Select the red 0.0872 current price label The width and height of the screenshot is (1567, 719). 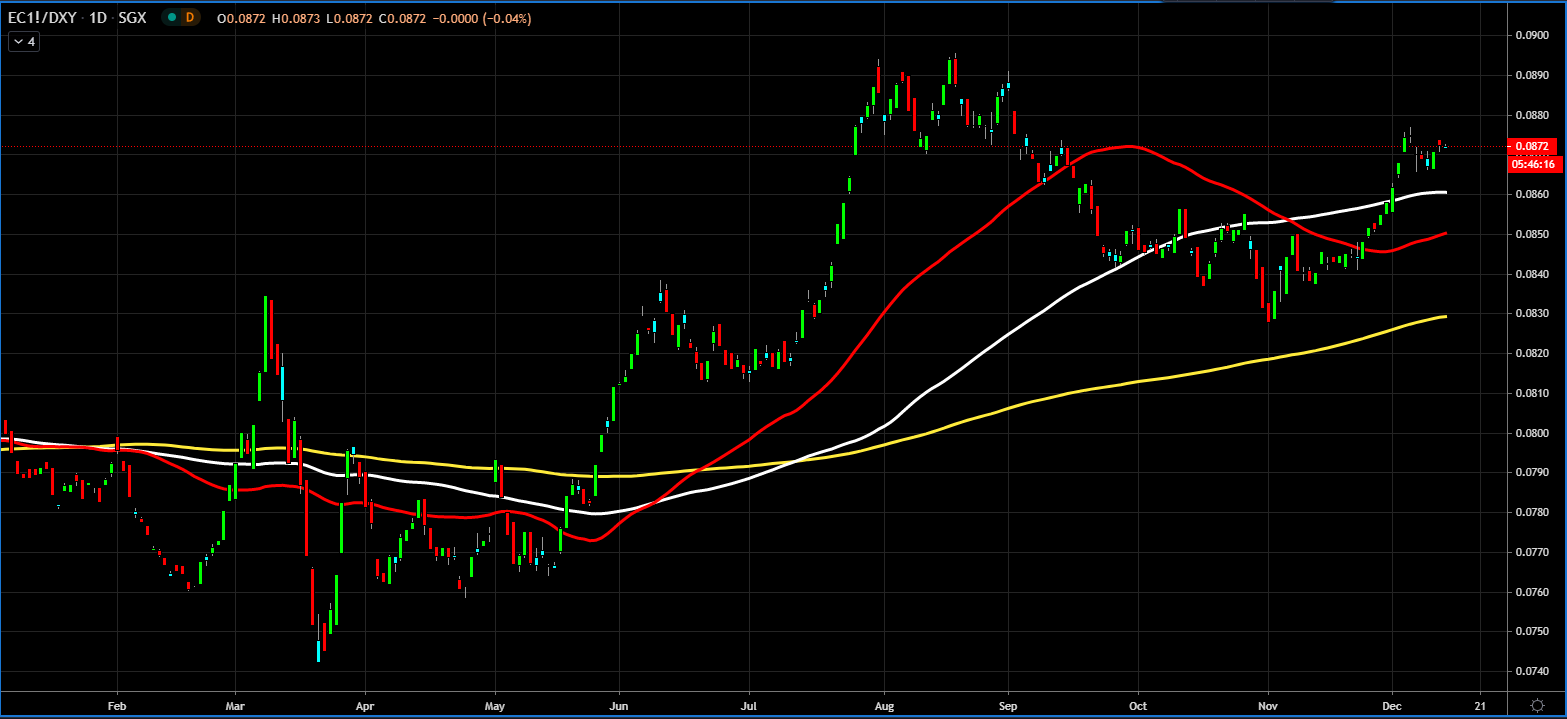(1531, 146)
